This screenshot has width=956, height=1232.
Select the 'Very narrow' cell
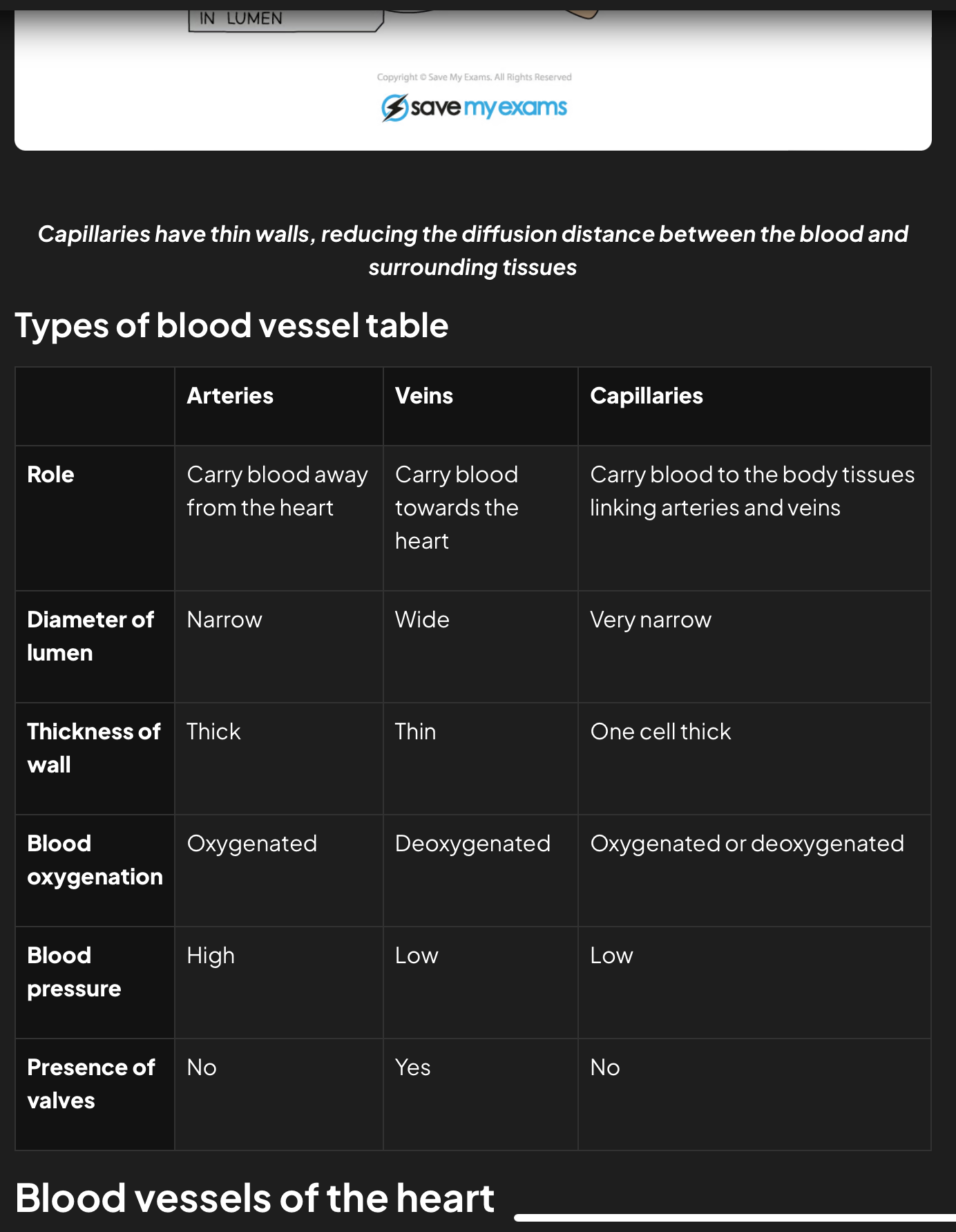[650, 620]
